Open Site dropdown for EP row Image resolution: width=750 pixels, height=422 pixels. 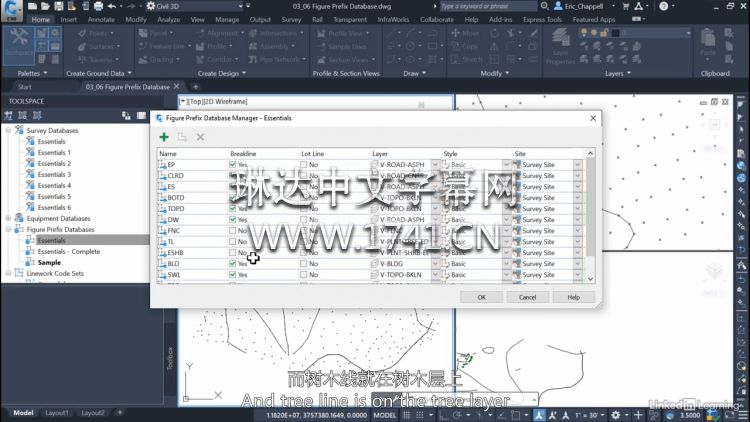(578, 165)
